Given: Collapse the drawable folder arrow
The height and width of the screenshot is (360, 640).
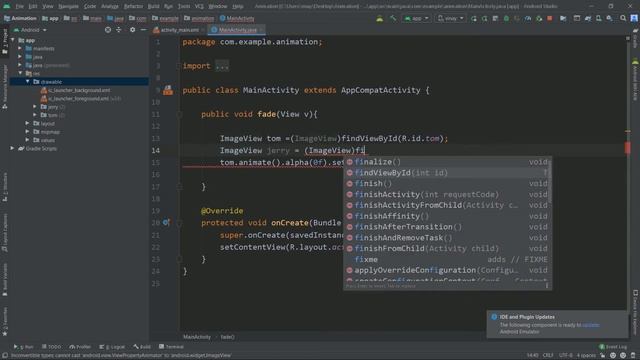Looking at the screenshot, I should click(x=28, y=82).
